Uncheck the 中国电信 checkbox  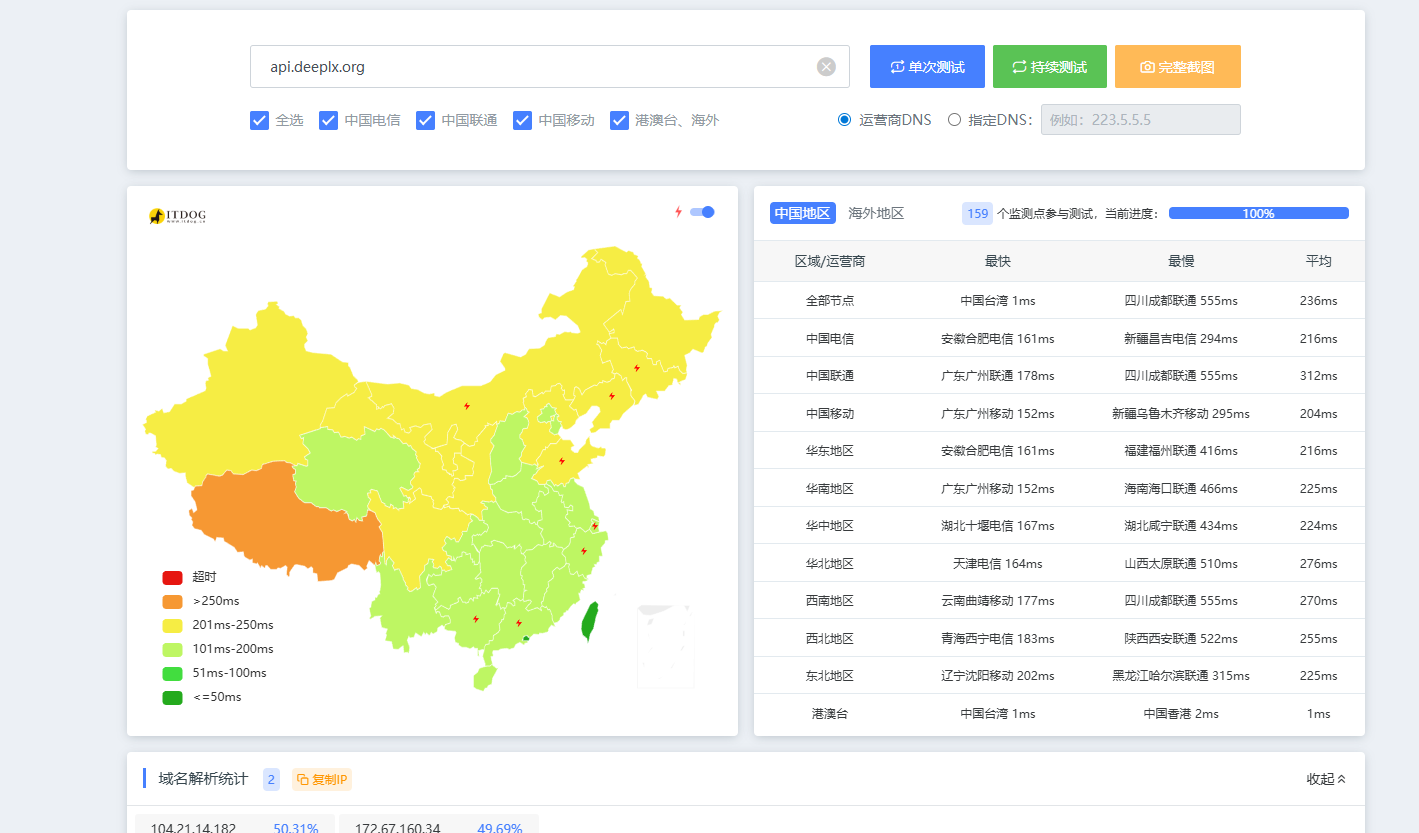tap(329, 120)
